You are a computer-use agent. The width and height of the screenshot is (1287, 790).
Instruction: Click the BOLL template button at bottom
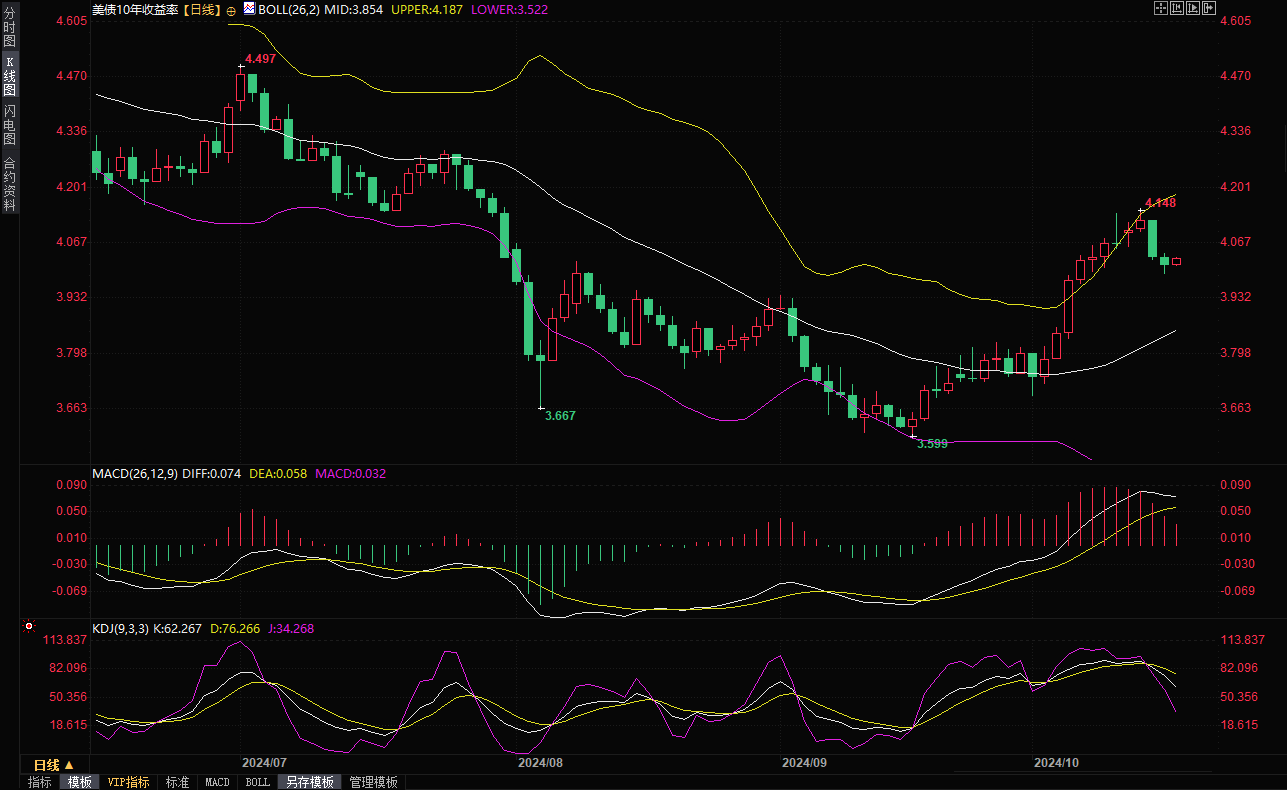pos(257,782)
